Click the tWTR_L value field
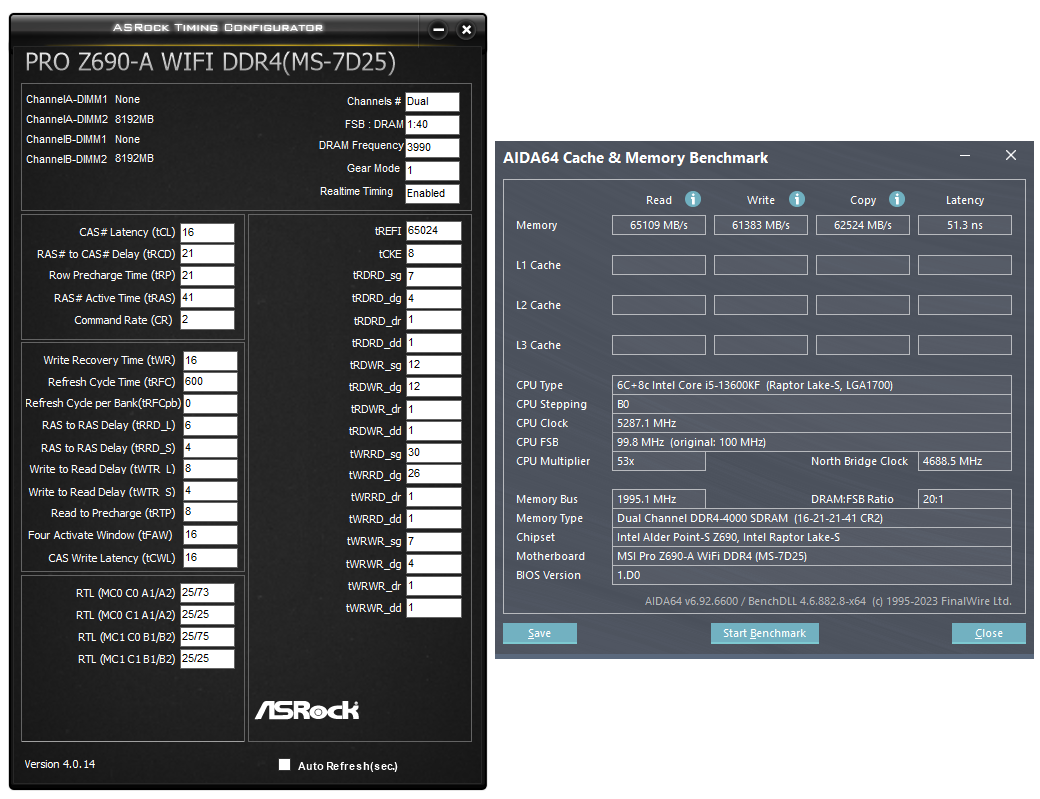The height and width of the screenshot is (799, 1040). point(210,469)
